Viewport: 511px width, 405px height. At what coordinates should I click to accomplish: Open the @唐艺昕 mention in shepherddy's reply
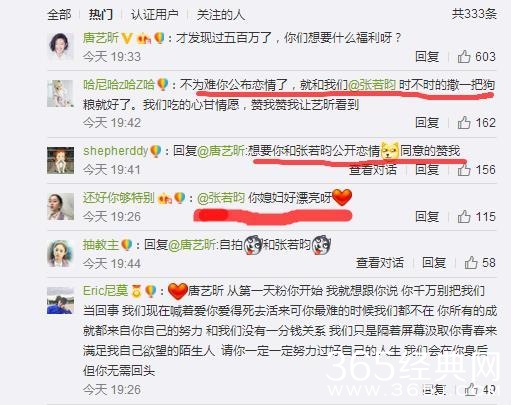(x=221, y=151)
